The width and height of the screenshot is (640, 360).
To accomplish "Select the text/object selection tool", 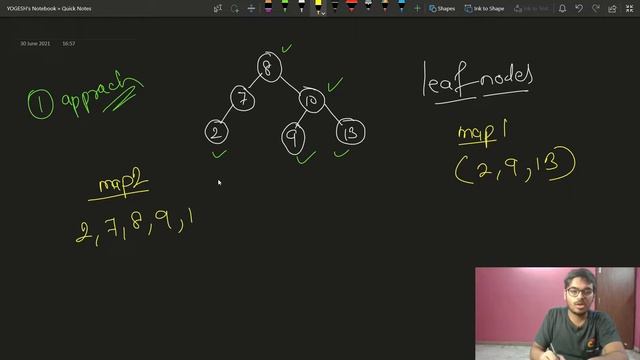I will [218, 8].
